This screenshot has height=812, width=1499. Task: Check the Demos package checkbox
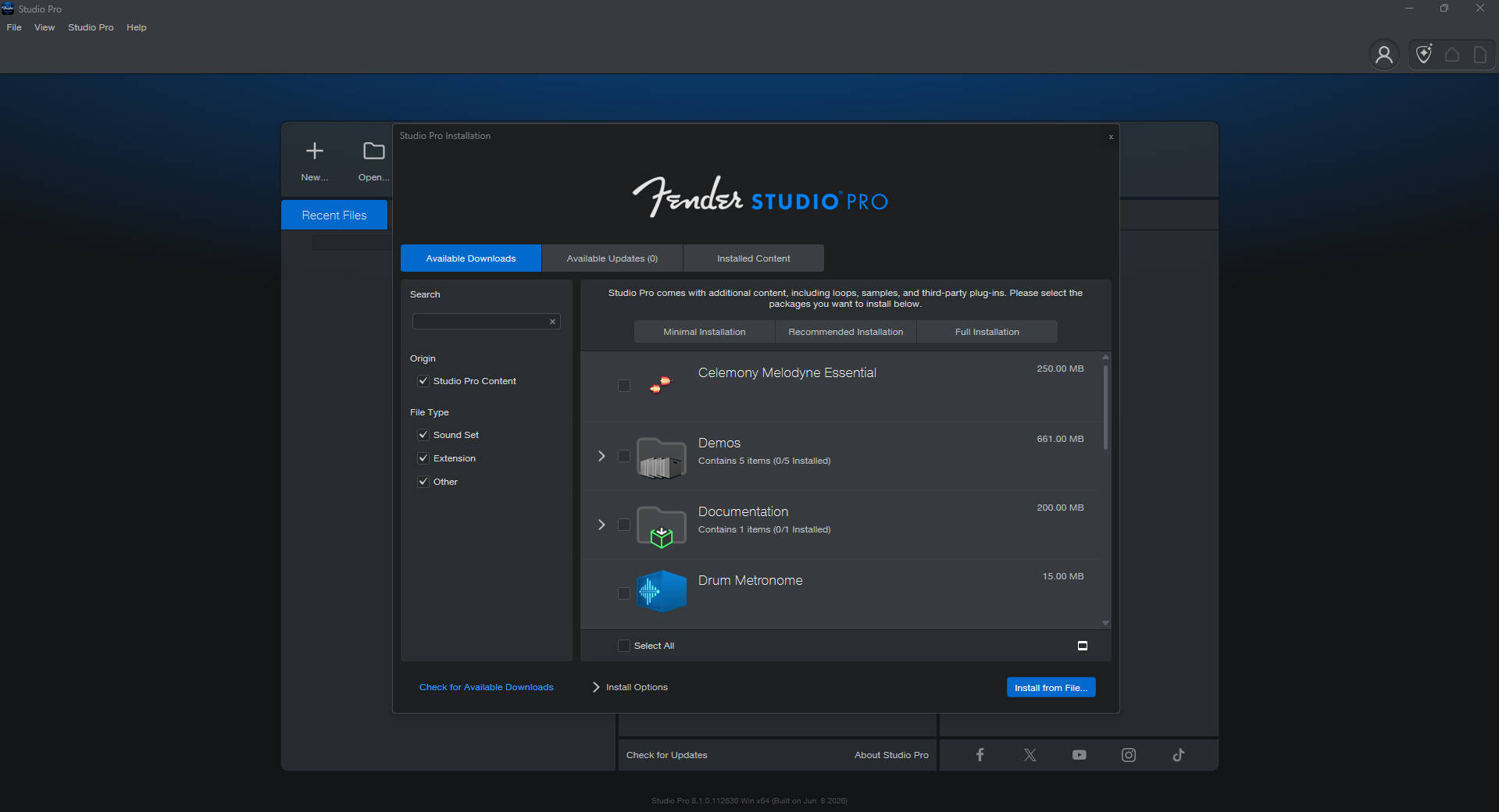coord(624,456)
